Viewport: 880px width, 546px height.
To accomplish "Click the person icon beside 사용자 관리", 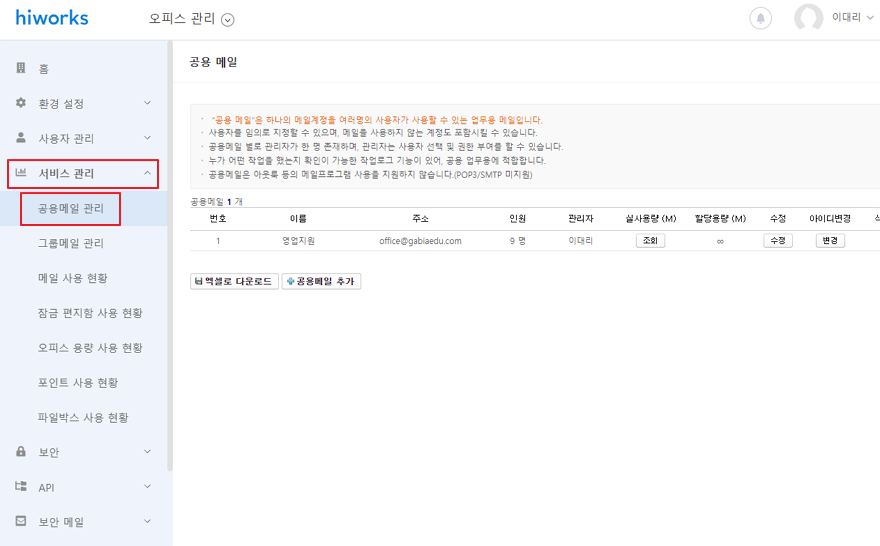I will [x=21, y=138].
